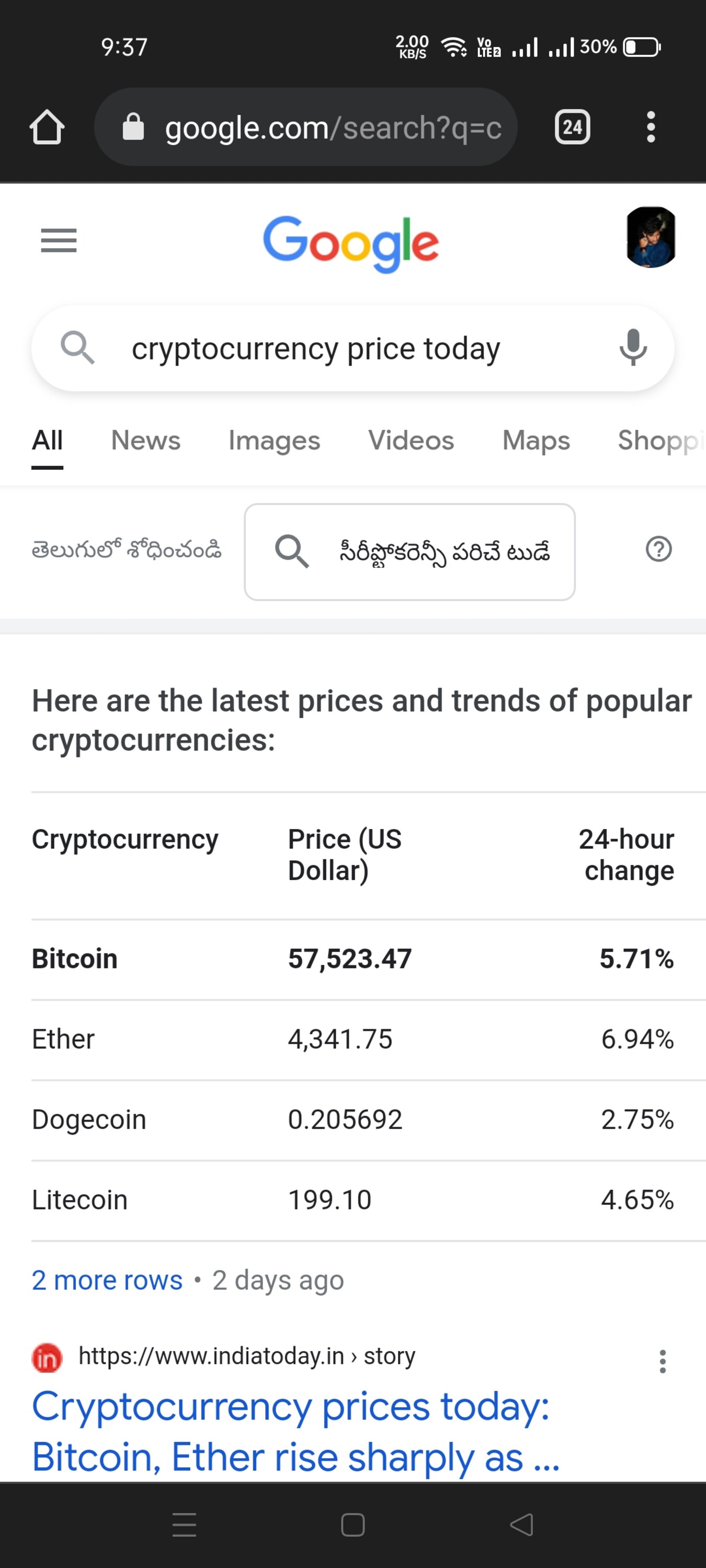Image resolution: width=706 pixels, height=1568 pixels.
Task: Tap the Chrome home icon
Action: coord(47,127)
